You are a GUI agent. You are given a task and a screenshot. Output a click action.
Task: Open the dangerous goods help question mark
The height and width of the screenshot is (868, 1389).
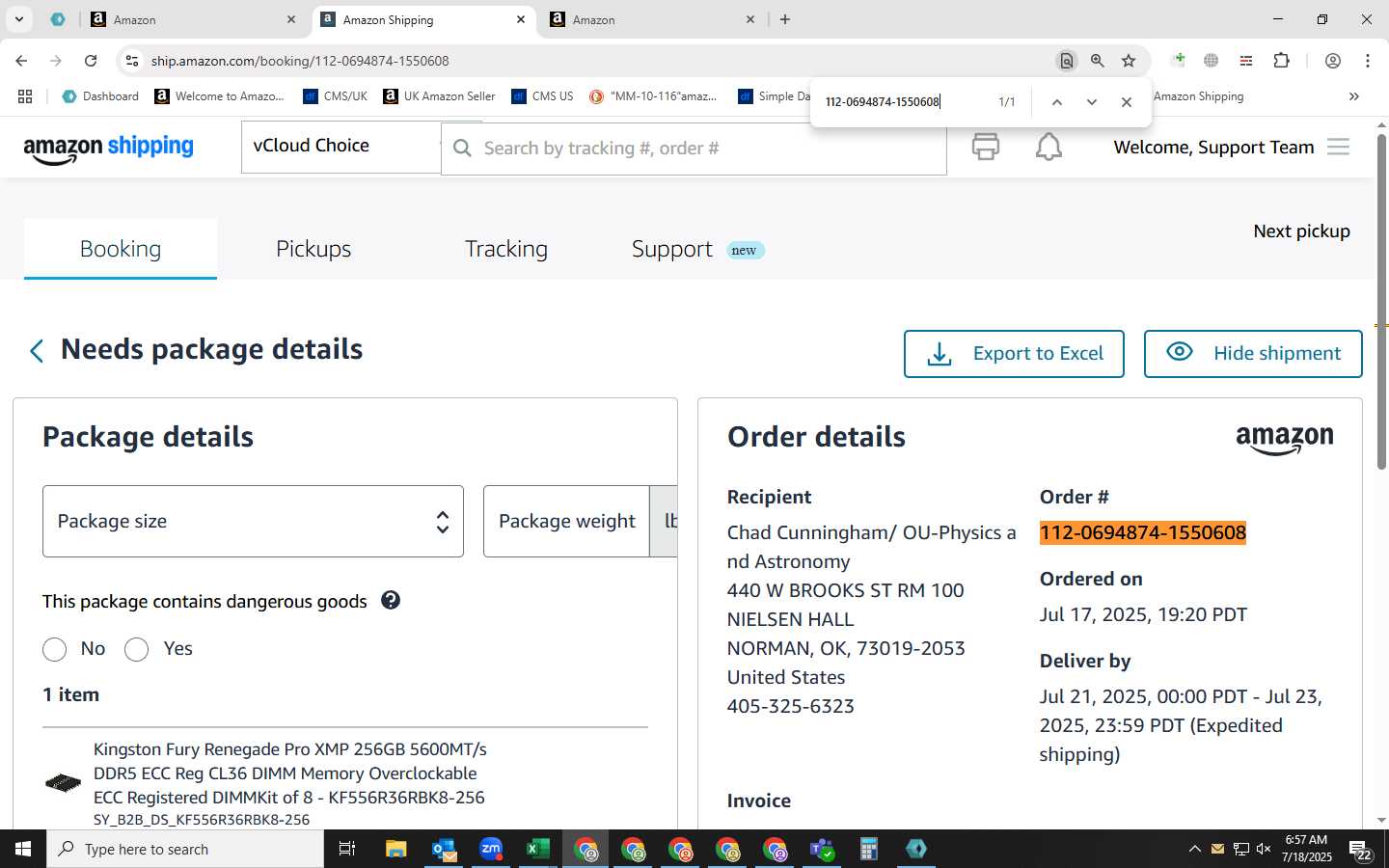click(391, 600)
